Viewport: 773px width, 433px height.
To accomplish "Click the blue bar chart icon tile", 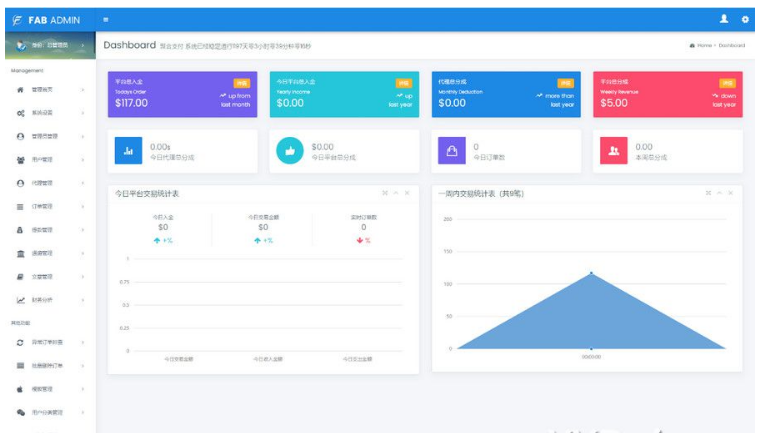I will click(x=128, y=150).
